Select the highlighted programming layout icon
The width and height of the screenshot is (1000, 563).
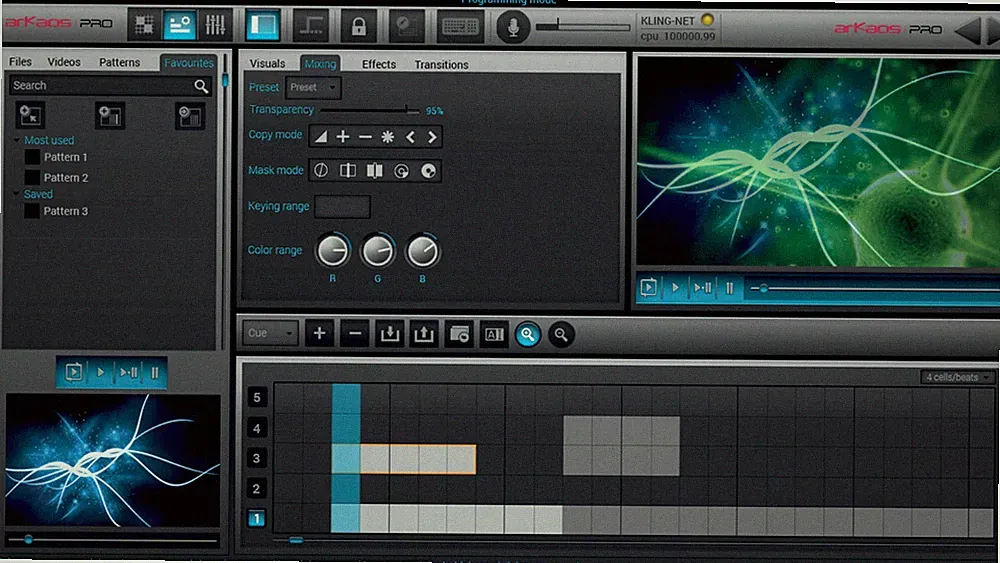tap(179, 26)
